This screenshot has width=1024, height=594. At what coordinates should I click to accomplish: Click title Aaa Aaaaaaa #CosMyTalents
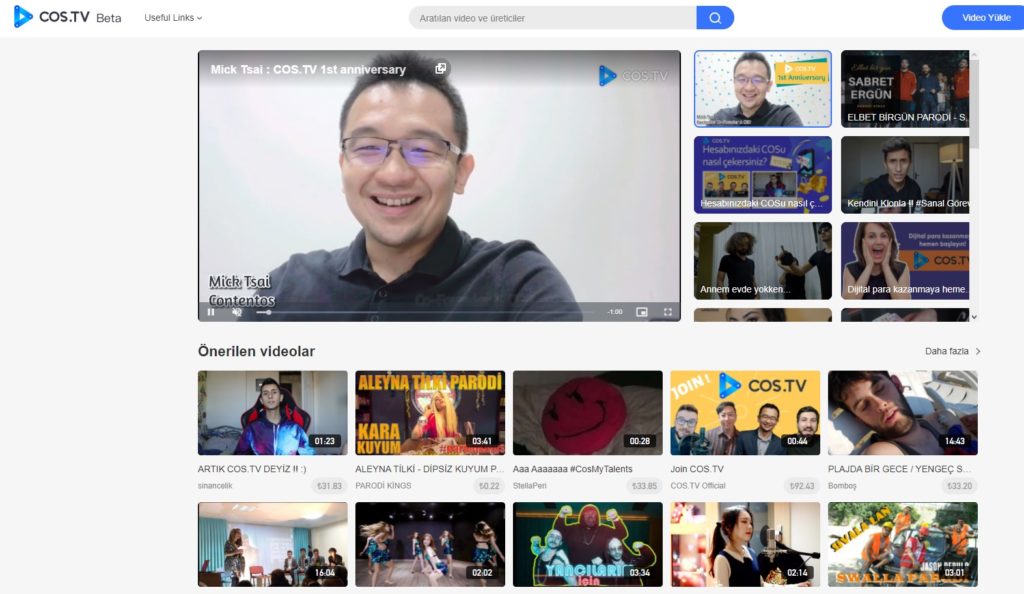[x=573, y=469]
